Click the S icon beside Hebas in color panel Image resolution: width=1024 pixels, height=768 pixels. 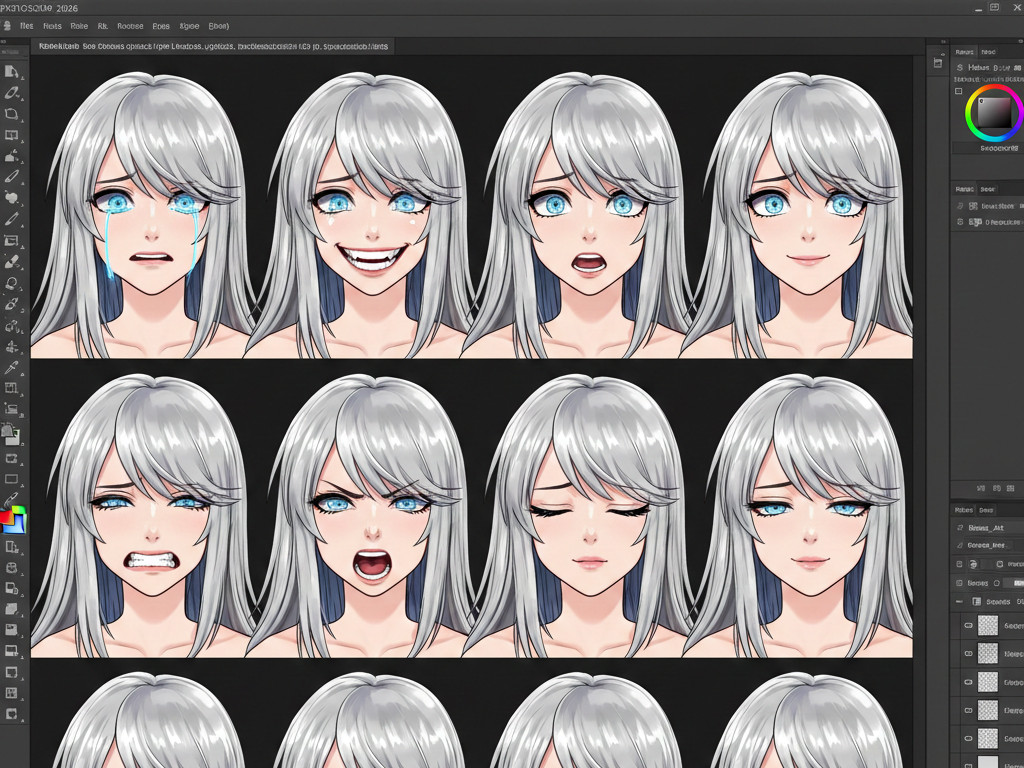960,67
